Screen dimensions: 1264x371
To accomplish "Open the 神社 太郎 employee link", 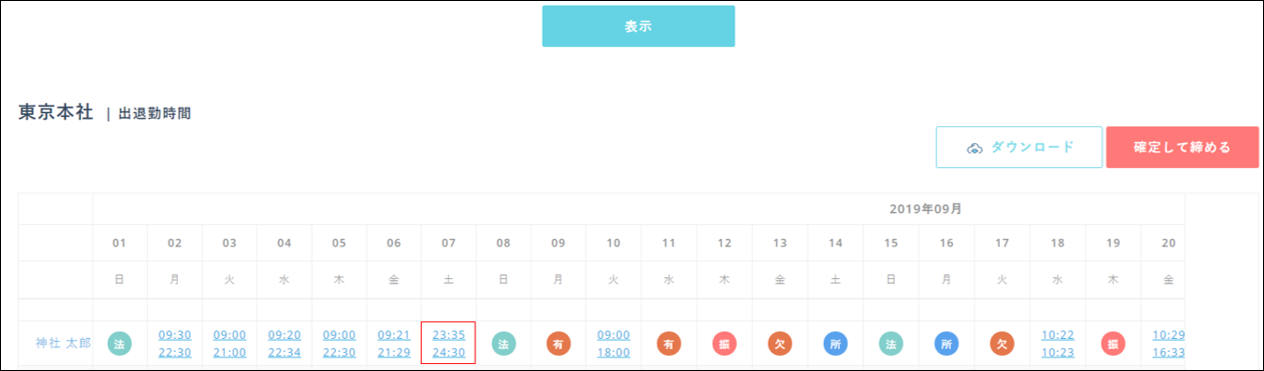I will (63, 343).
